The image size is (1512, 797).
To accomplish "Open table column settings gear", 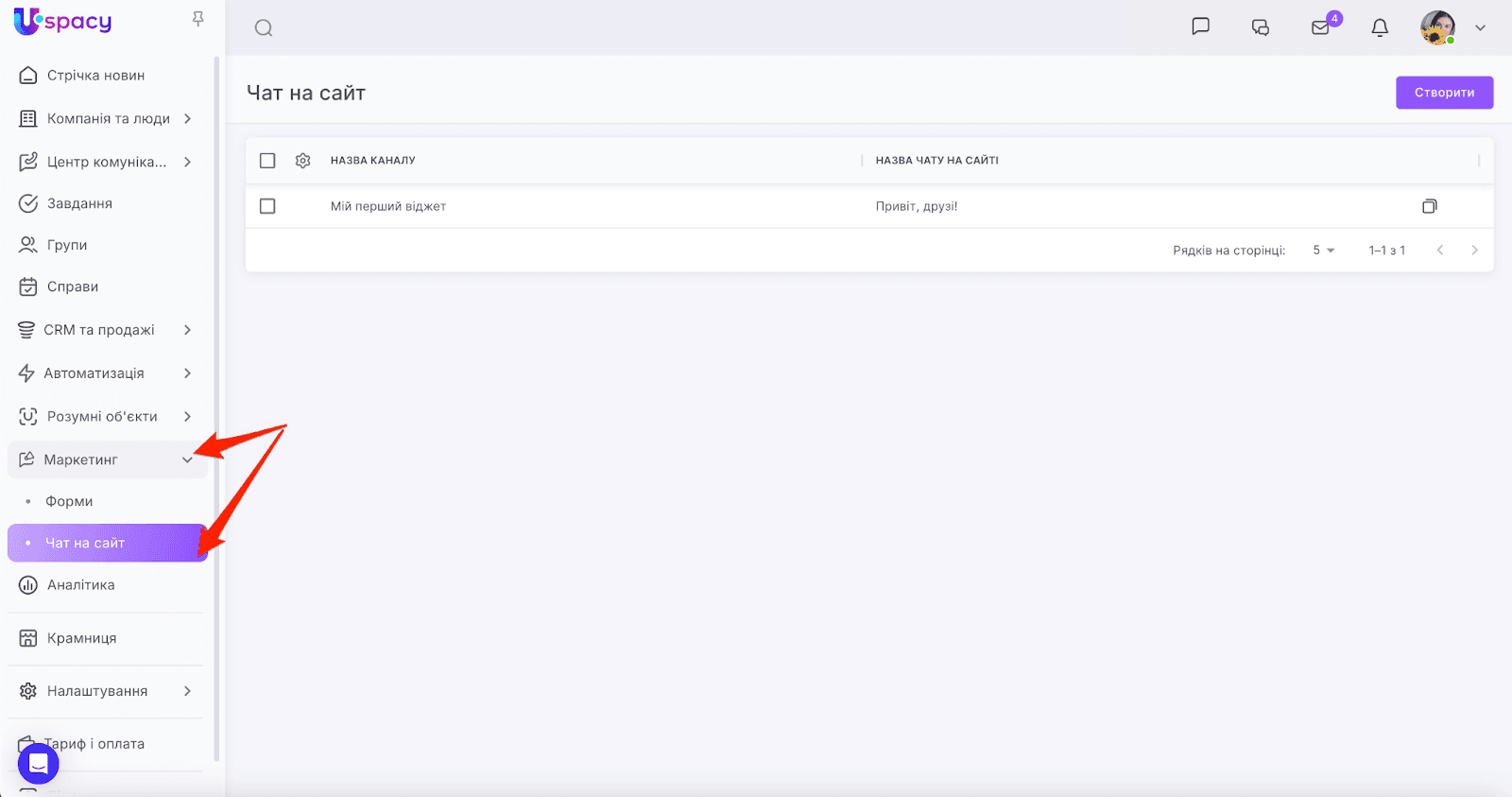I will (303, 161).
